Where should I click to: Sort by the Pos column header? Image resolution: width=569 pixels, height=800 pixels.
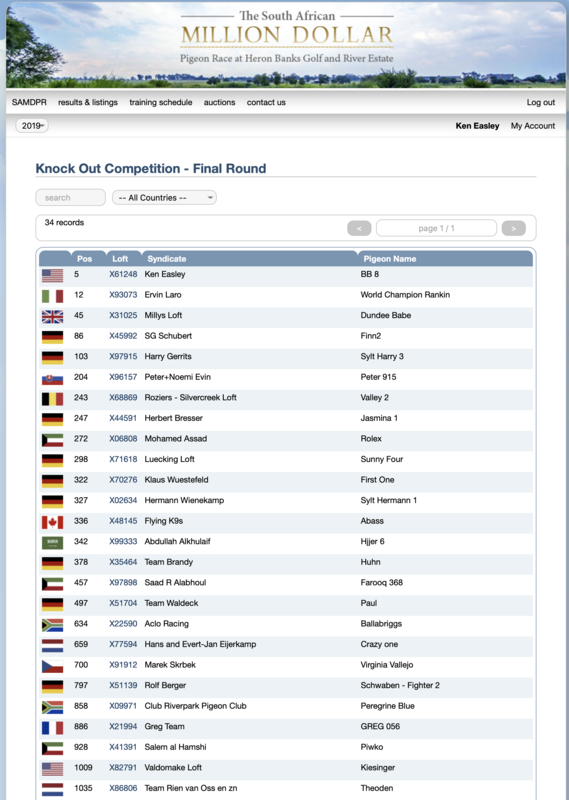(85, 259)
